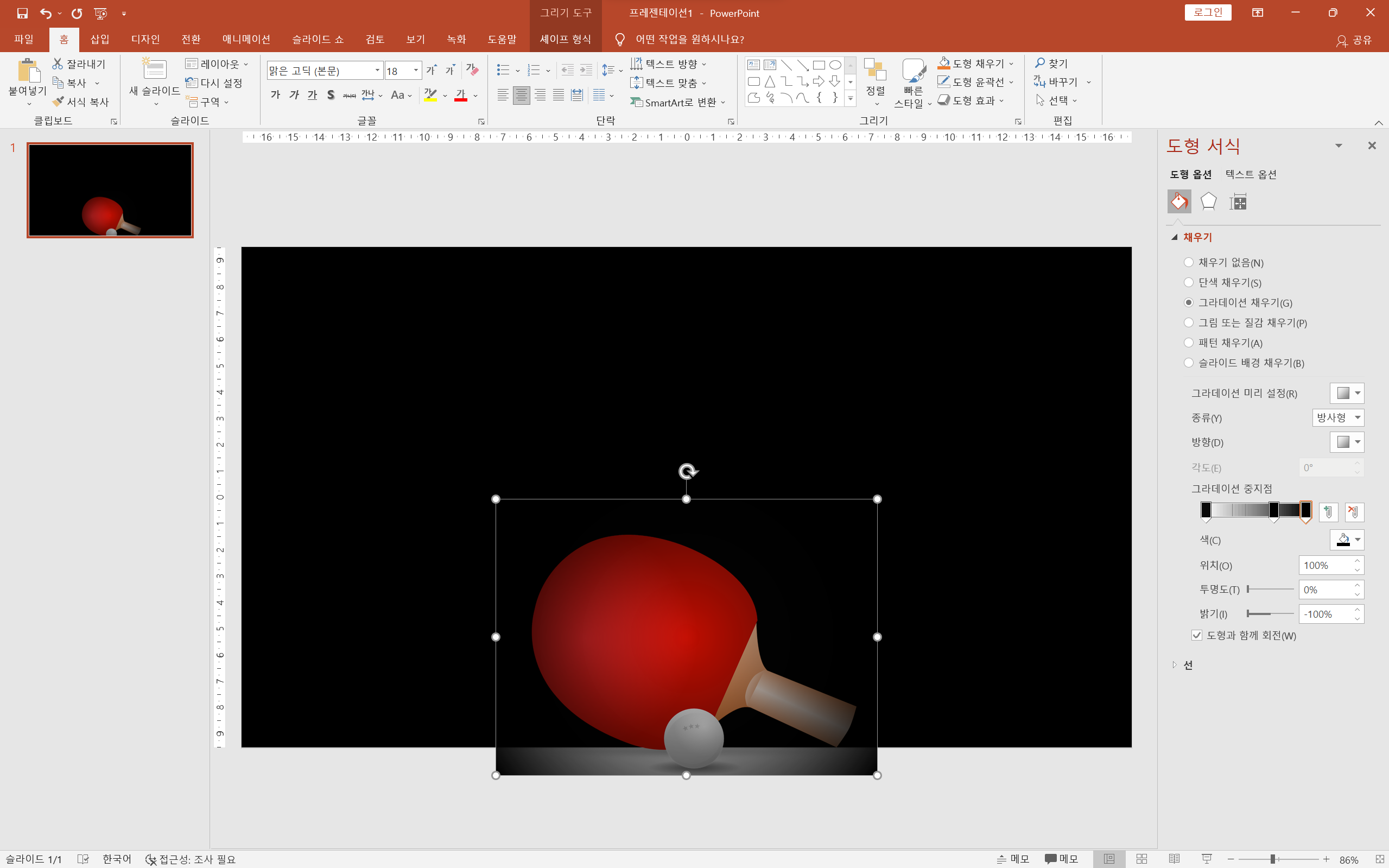This screenshot has height=868, width=1389.
Task: Click the Format Painter brush icon
Action: click(x=58, y=102)
